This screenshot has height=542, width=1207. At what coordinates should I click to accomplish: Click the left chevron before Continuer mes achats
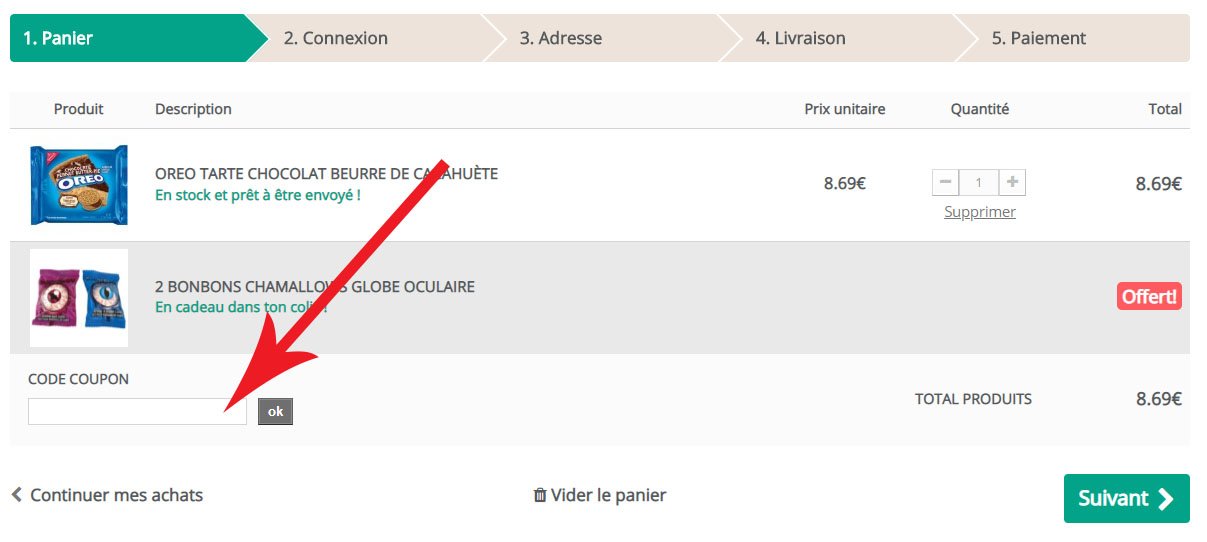pyautogui.click(x=17, y=495)
